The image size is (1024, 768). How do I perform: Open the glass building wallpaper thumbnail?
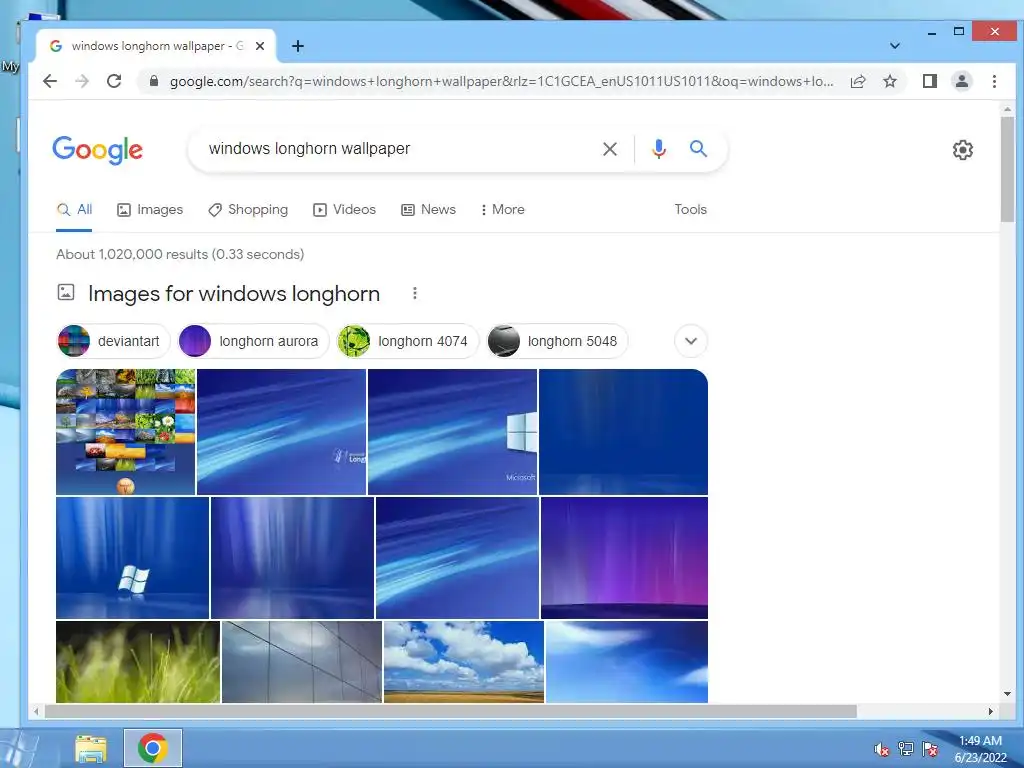(x=302, y=662)
